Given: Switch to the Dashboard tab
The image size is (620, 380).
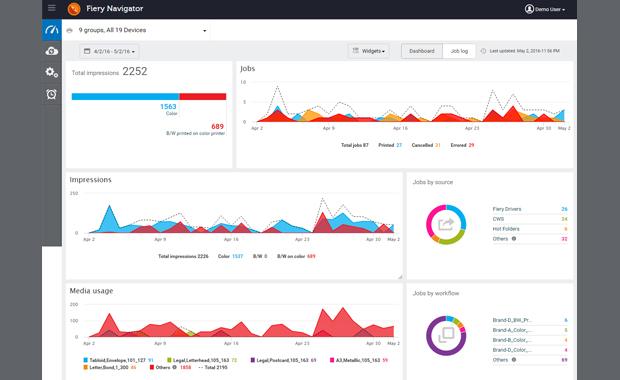Looking at the screenshot, I should coord(422,51).
